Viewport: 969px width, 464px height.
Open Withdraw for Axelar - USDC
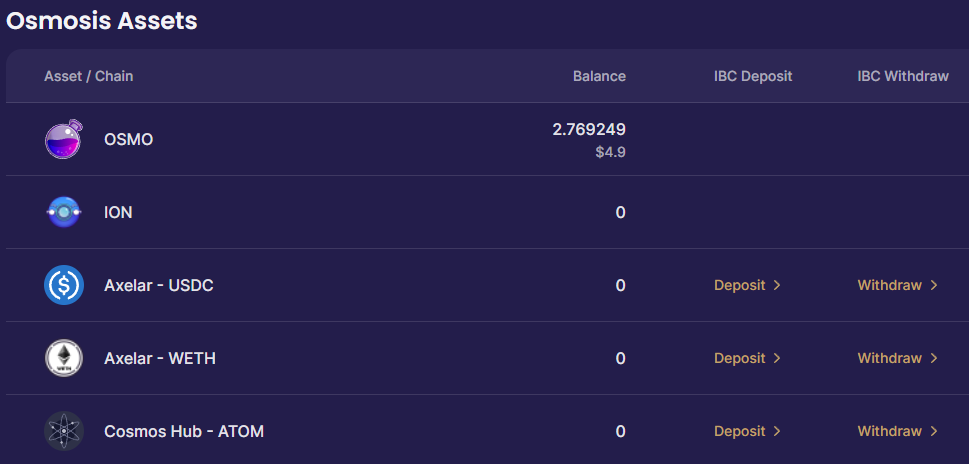coord(897,285)
